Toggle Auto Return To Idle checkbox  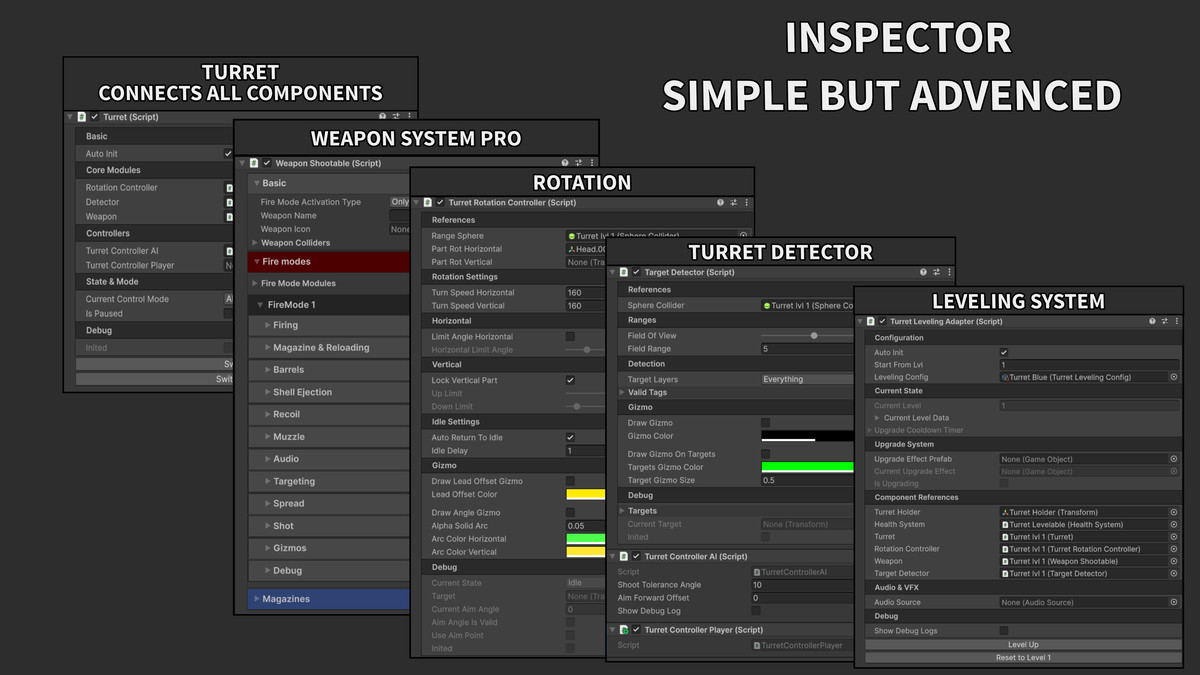[x=570, y=438]
